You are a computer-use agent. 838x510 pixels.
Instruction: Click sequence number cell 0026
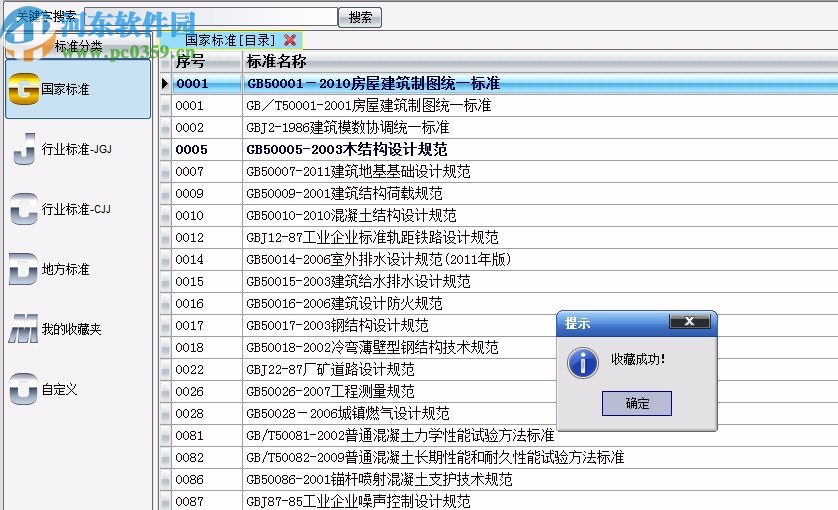click(x=207, y=391)
